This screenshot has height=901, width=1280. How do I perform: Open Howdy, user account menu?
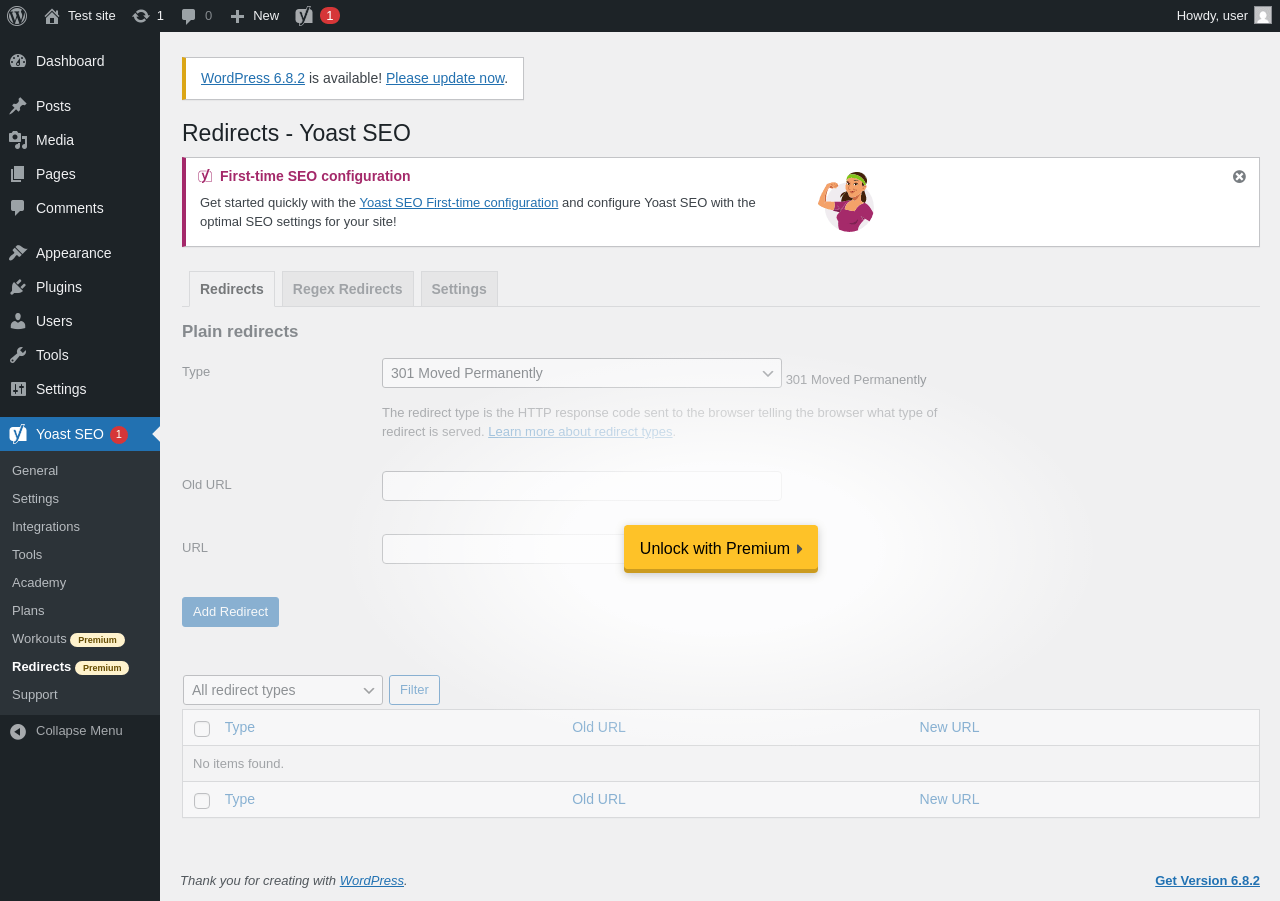pos(1224,16)
